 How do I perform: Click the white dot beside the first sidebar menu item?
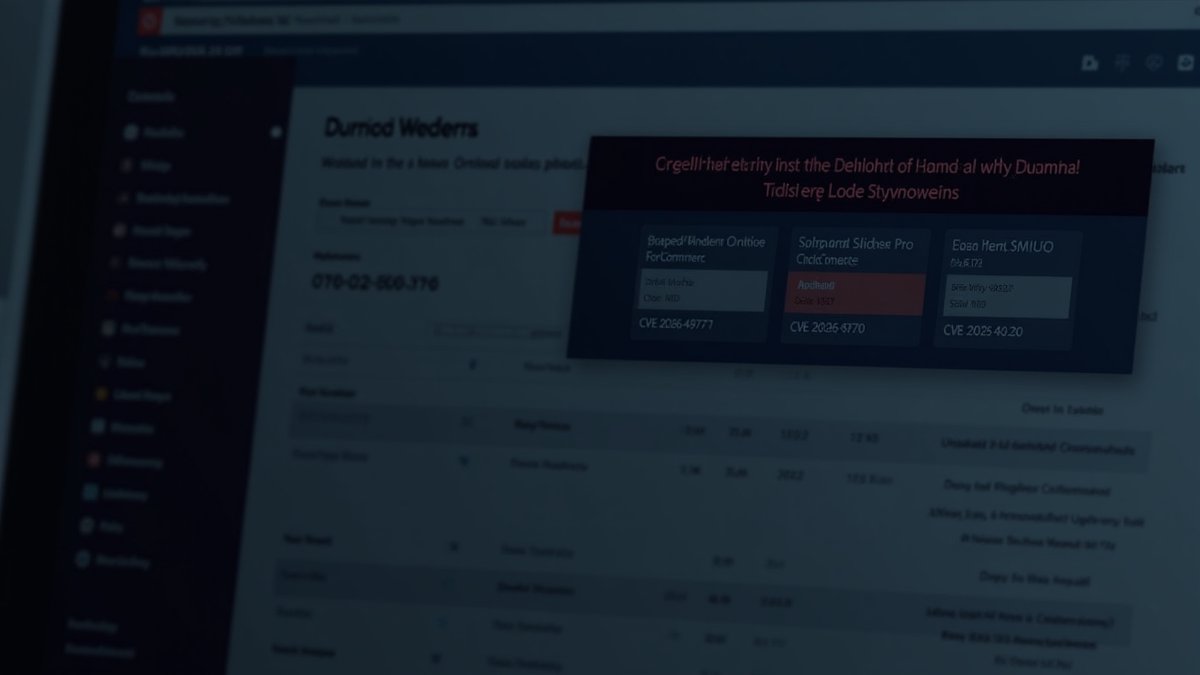[x=276, y=132]
